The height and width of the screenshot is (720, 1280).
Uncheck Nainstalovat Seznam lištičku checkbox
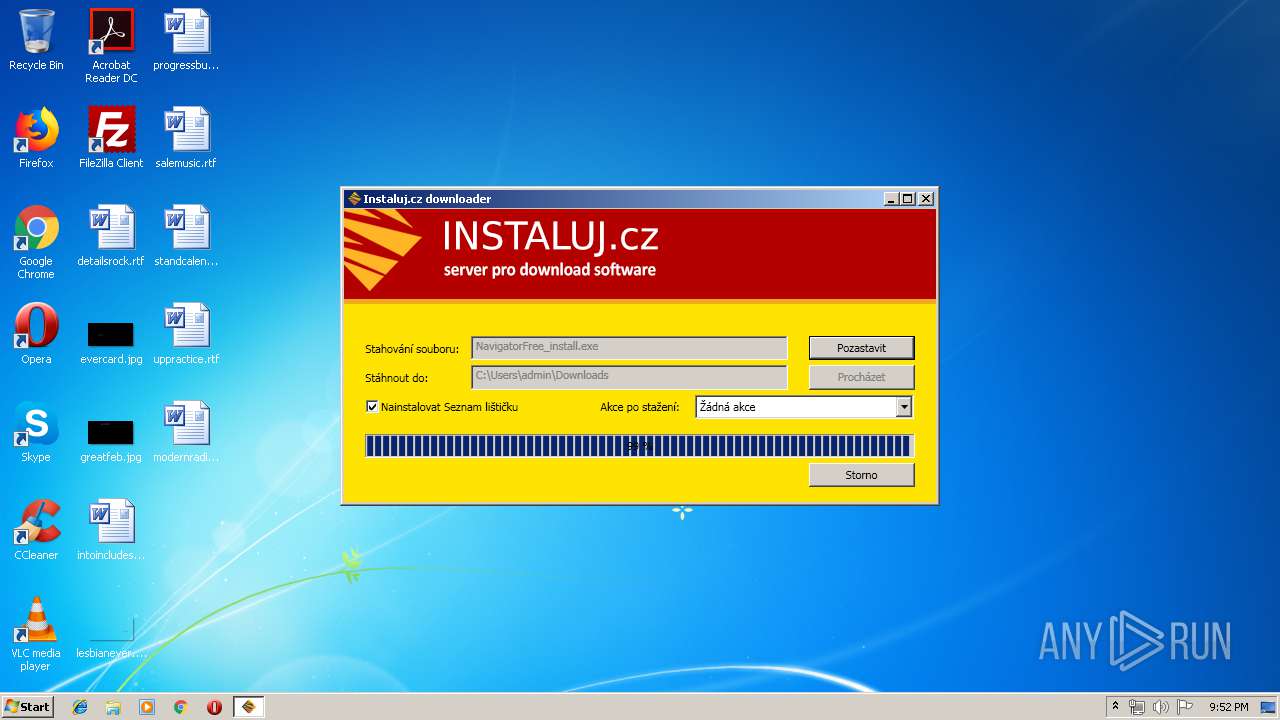pos(372,407)
